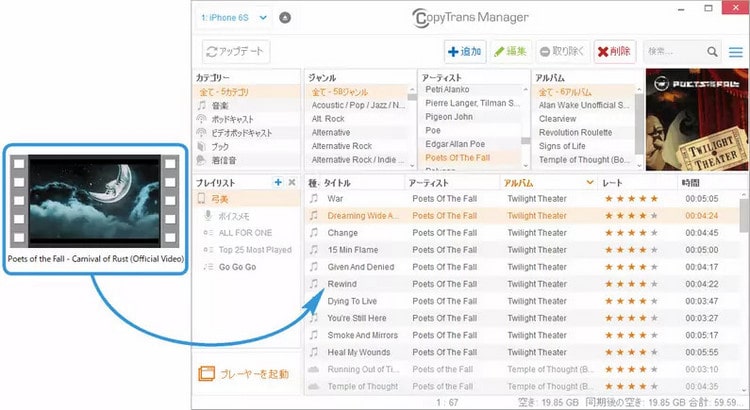Open the hamburger menu icon

tap(736, 52)
